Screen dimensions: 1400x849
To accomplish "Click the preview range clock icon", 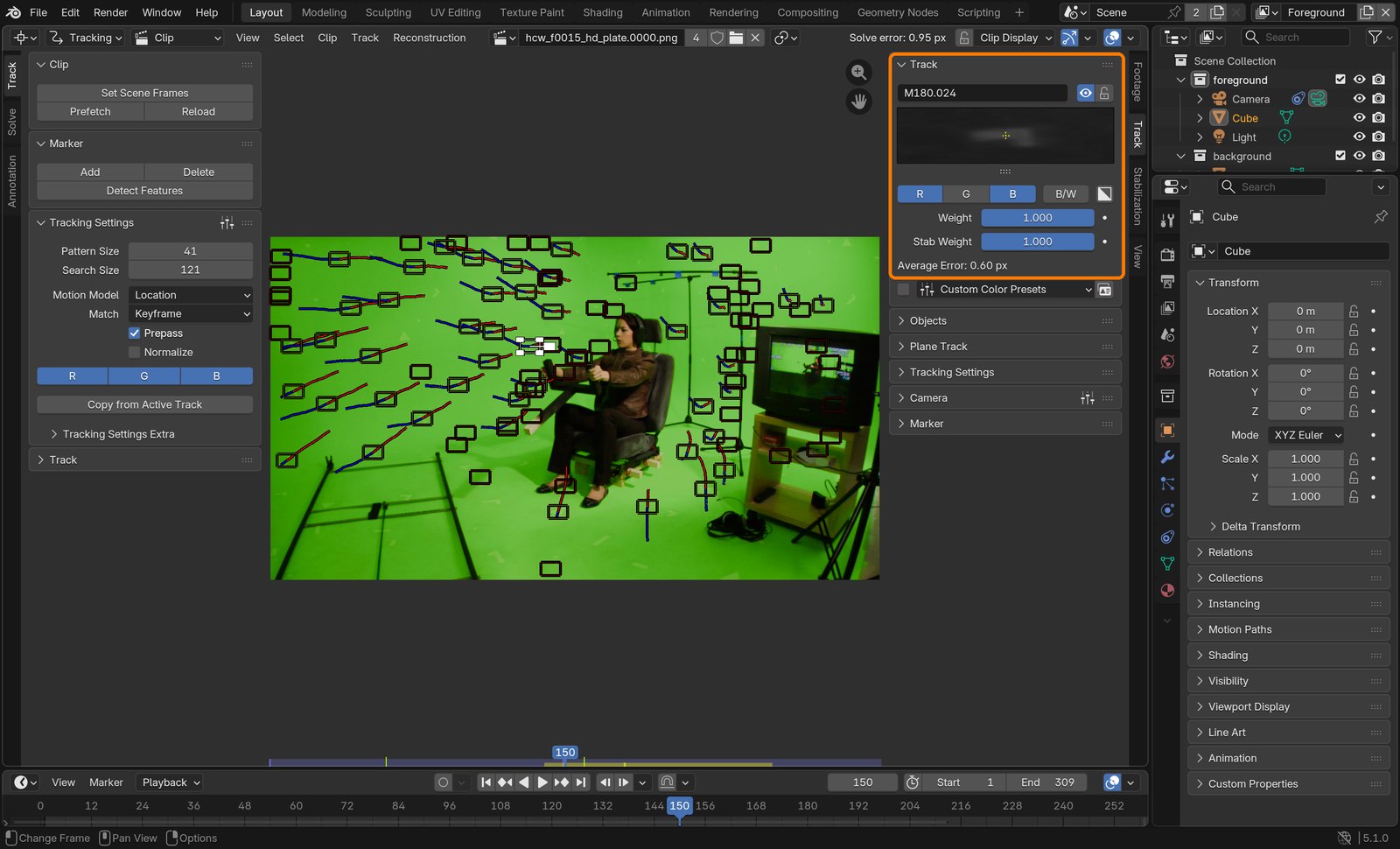I will click(913, 782).
